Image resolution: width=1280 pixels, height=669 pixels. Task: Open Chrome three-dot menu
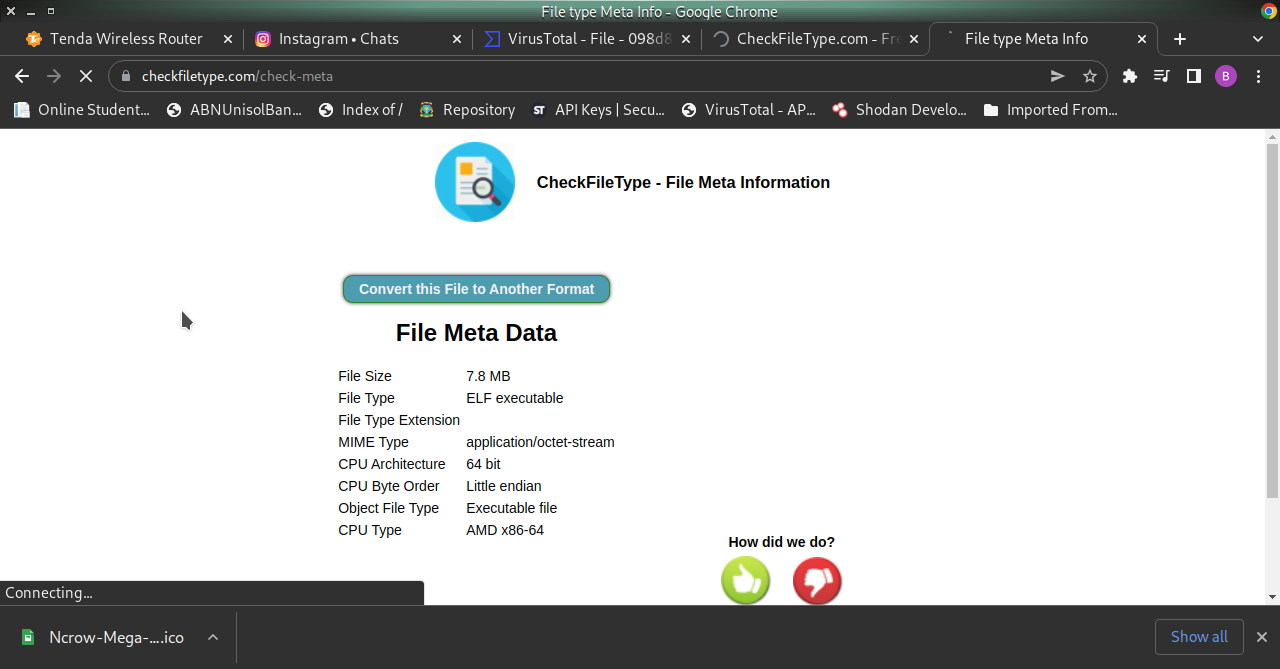point(1258,76)
